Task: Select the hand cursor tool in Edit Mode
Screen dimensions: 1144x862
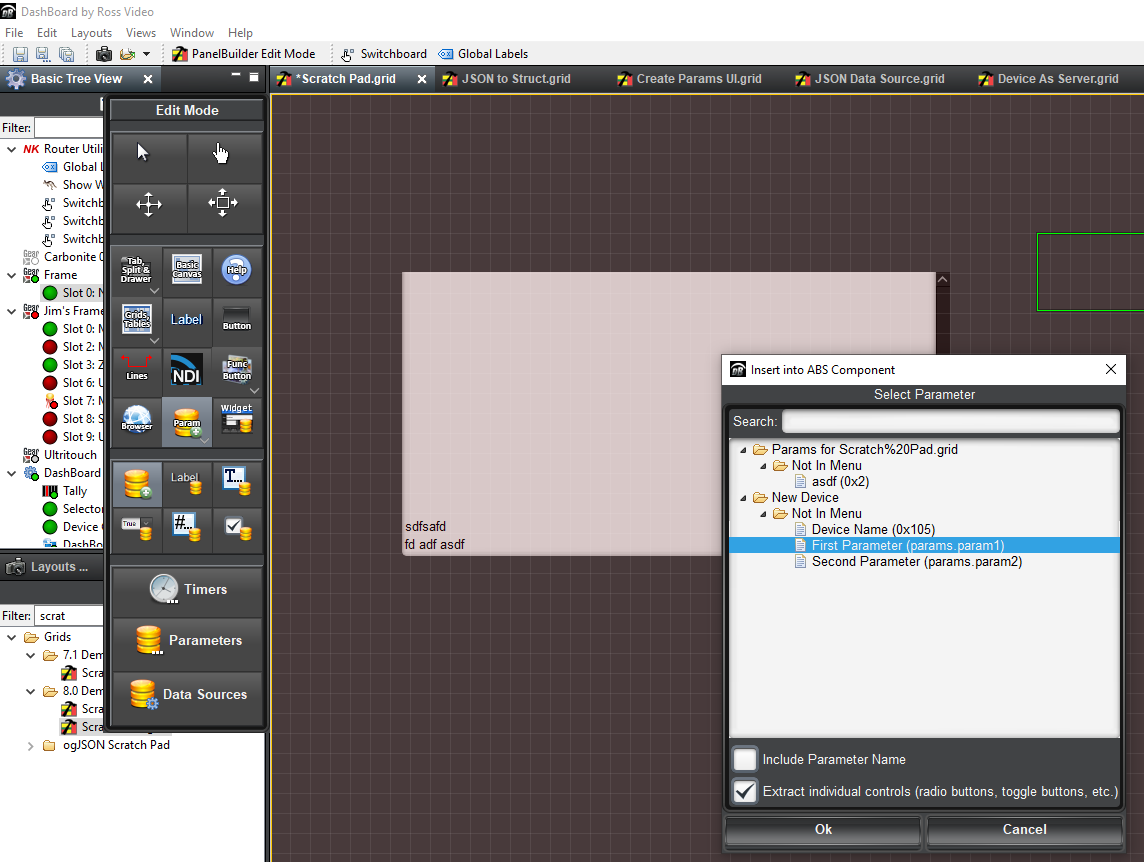Action: coord(221,153)
